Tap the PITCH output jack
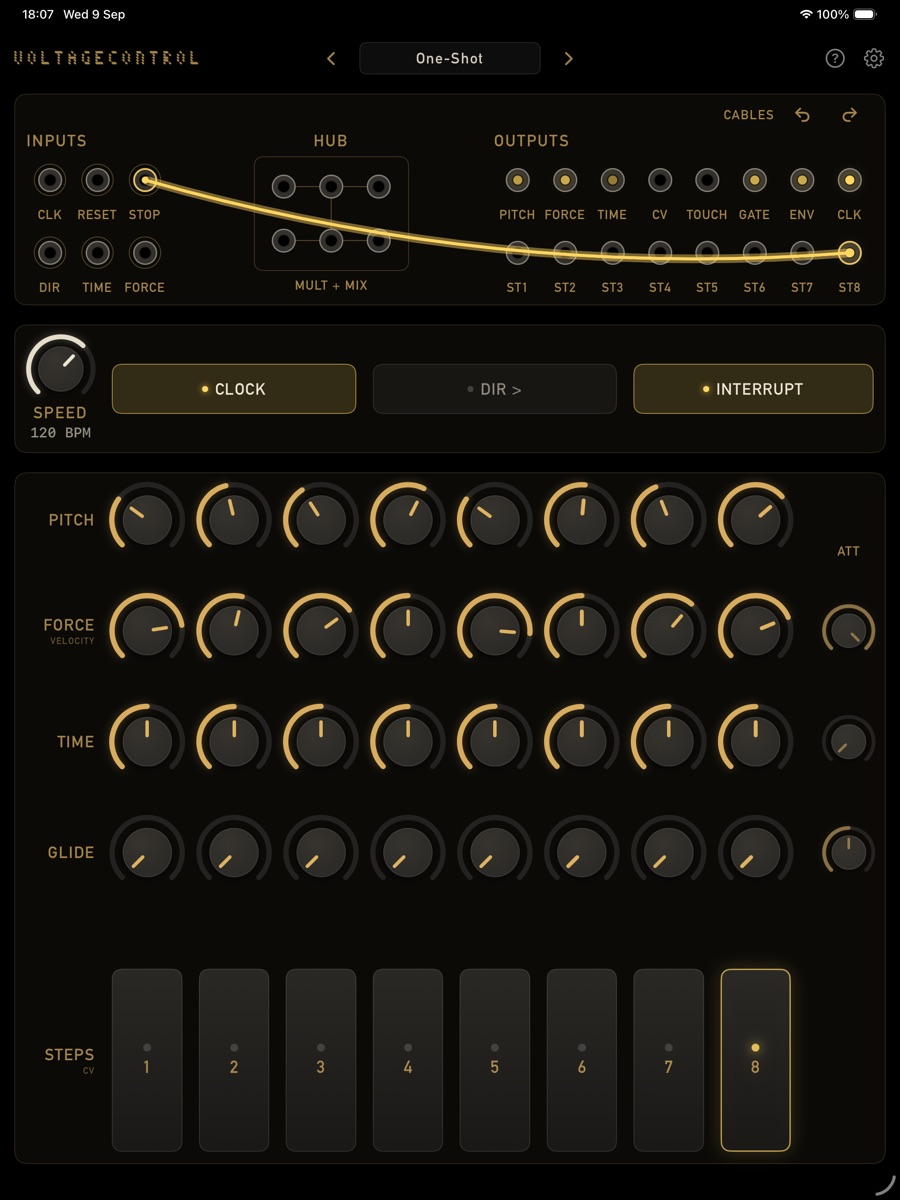This screenshot has height=1200, width=900. tap(517, 181)
